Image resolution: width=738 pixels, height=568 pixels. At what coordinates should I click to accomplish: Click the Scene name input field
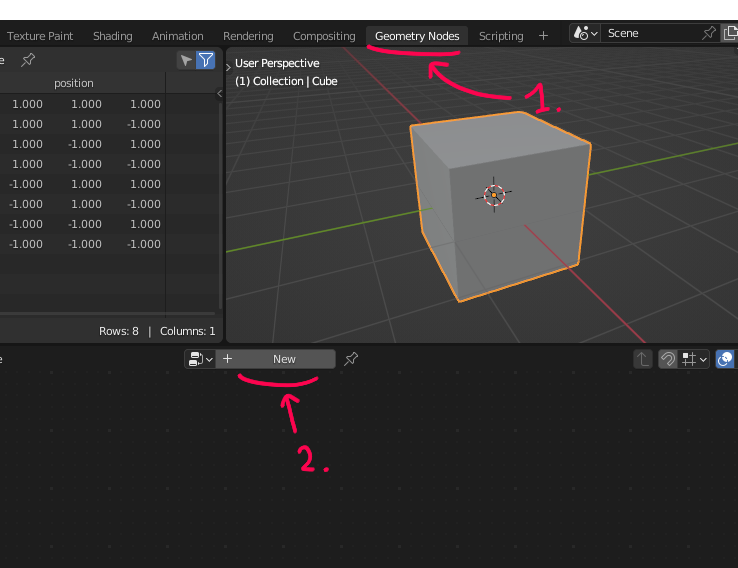[x=650, y=33]
